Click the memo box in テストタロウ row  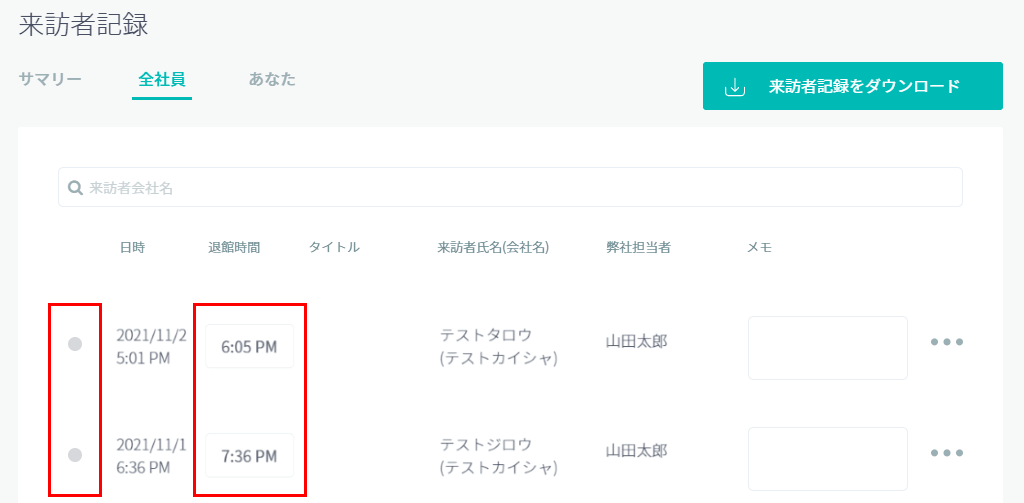click(827, 348)
